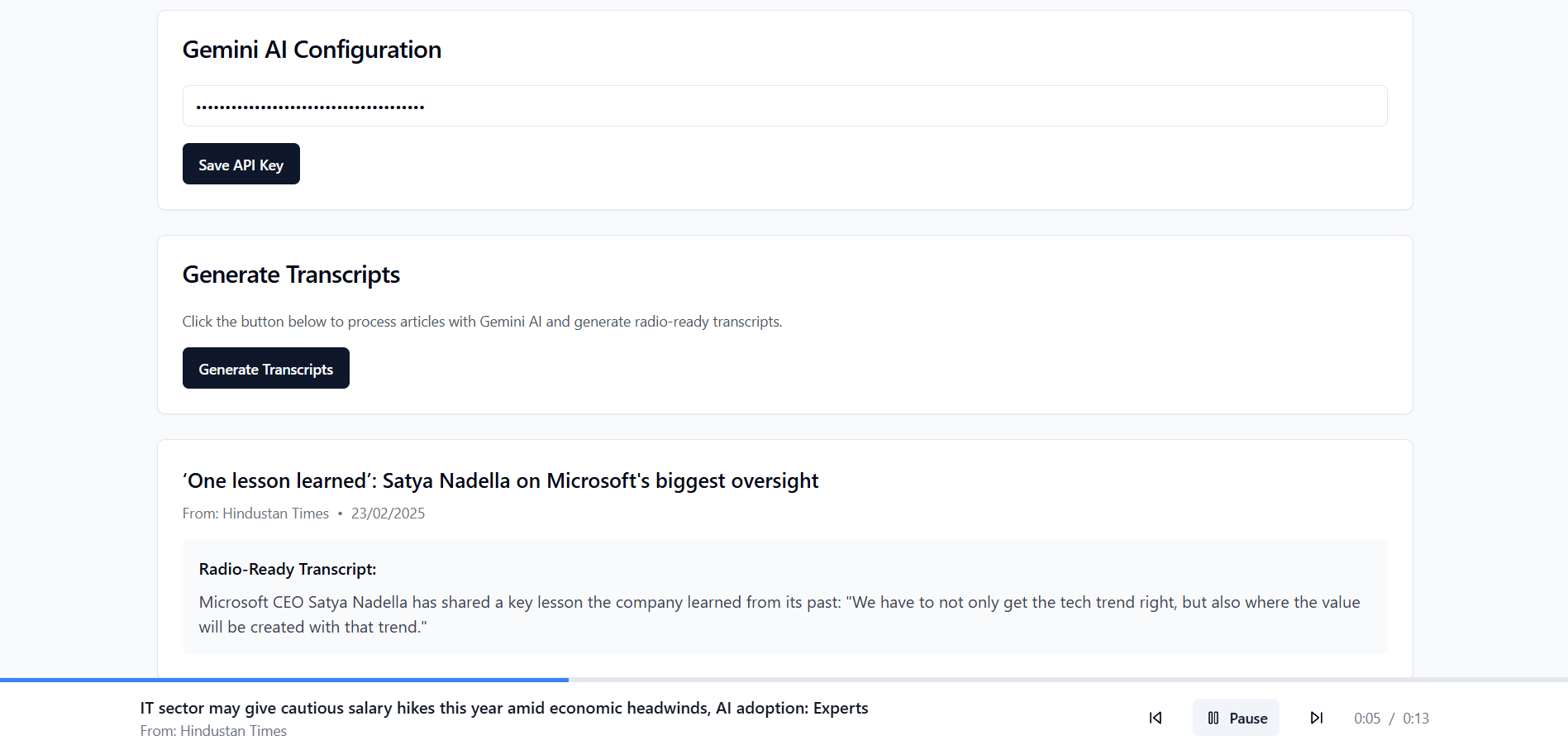
Task: Focus the masked Gemini API key field
Action: point(784,106)
